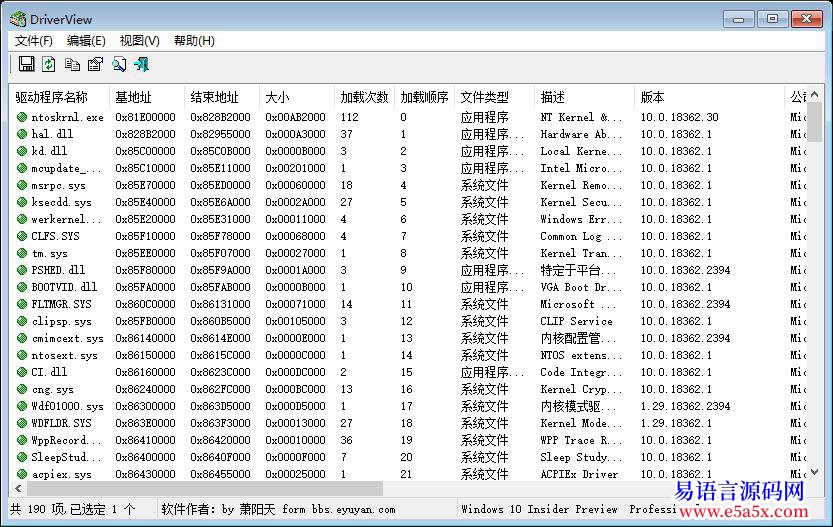Click the green icon beside Wdf01000.sys
The width and height of the screenshot is (833, 527).
[22, 406]
